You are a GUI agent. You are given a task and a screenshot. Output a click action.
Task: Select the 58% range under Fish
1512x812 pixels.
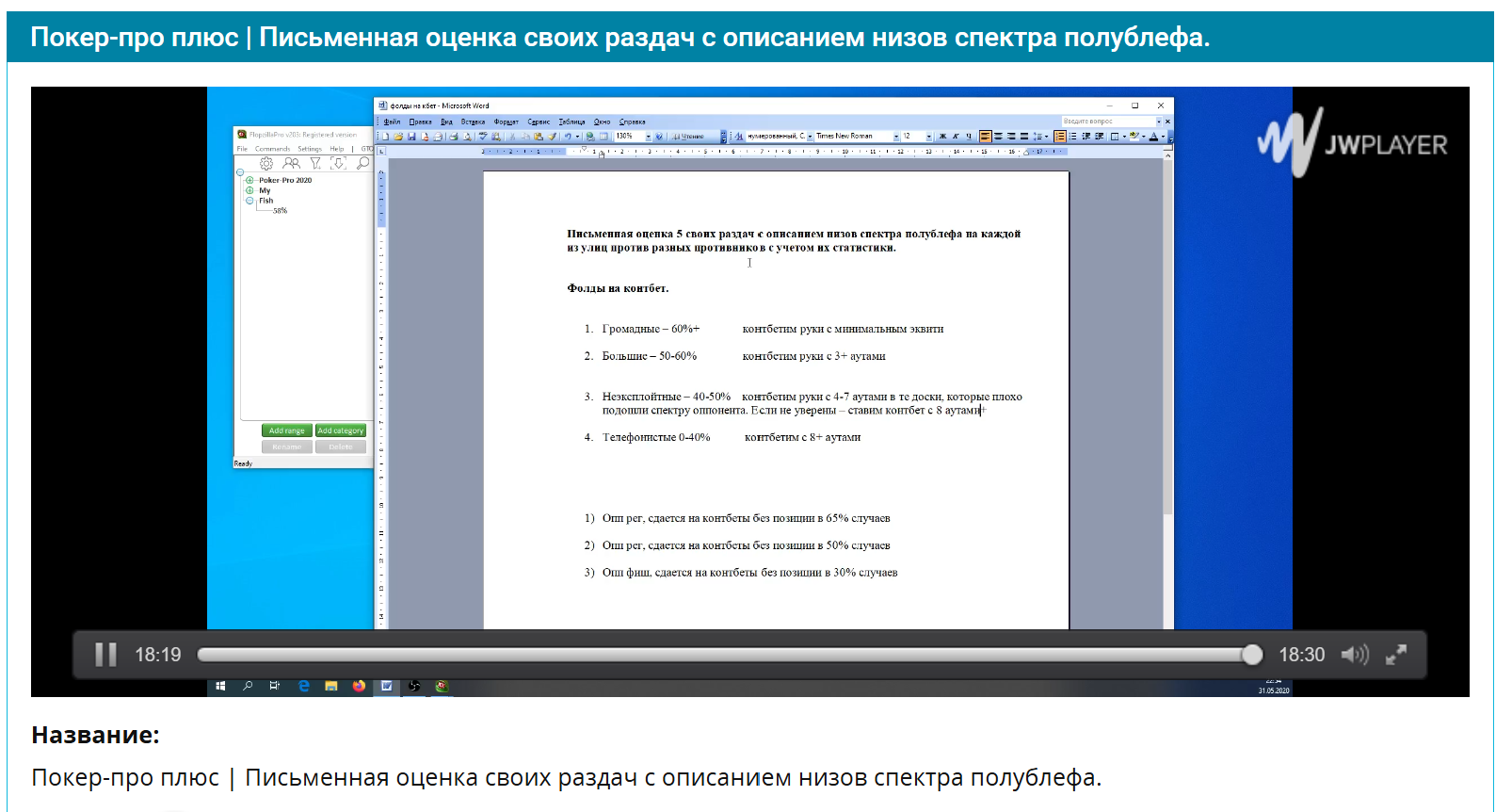(281, 211)
